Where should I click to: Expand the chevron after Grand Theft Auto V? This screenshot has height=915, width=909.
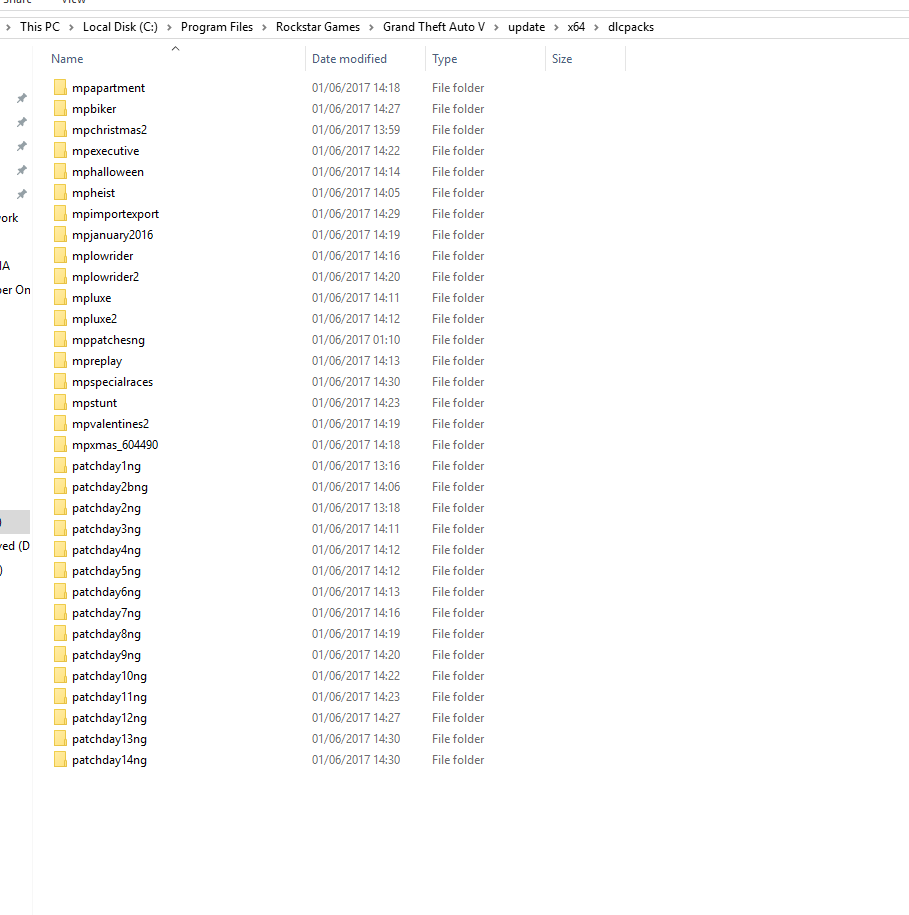click(497, 27)
